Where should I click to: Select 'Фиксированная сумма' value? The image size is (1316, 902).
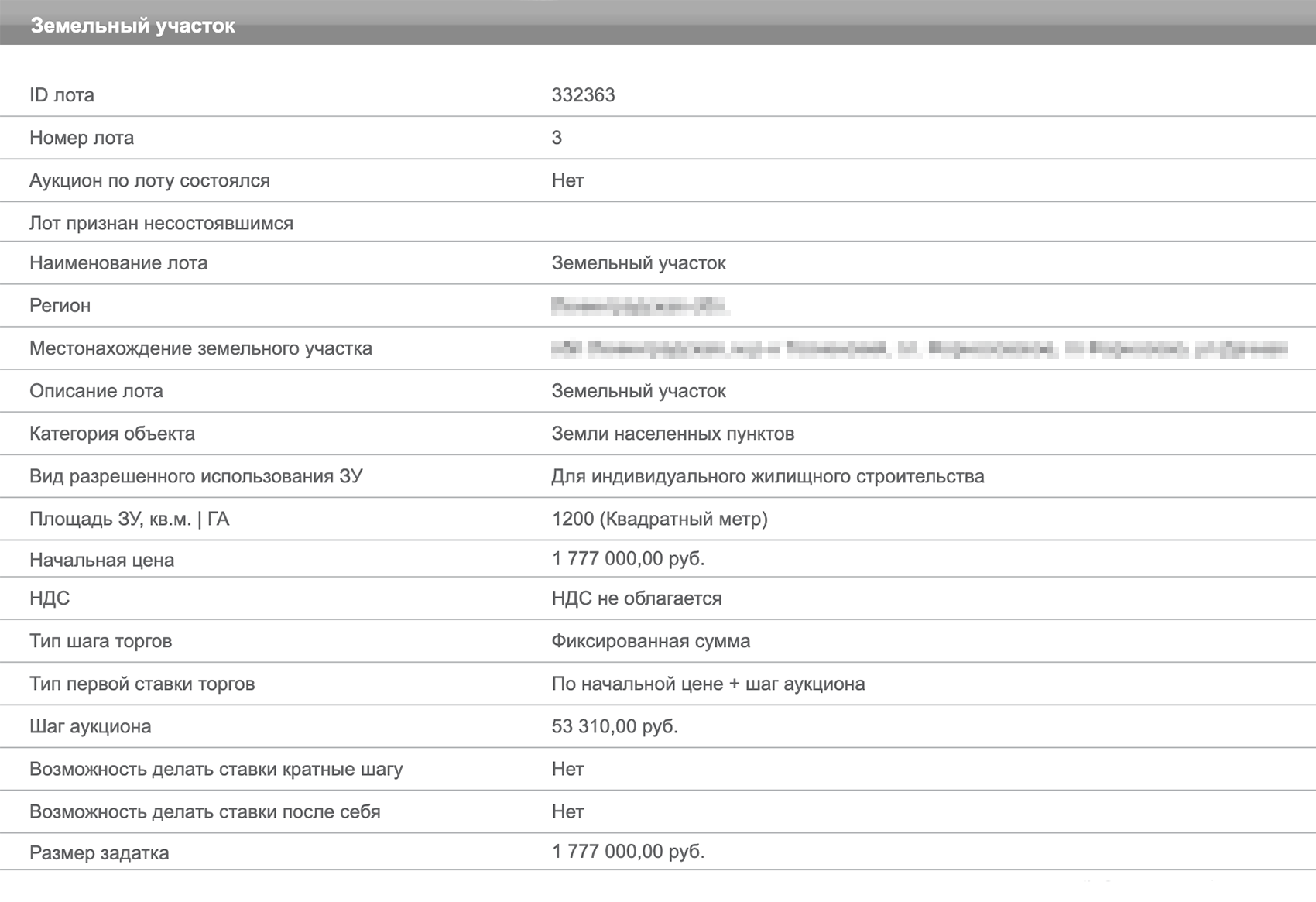coord(651,641)
